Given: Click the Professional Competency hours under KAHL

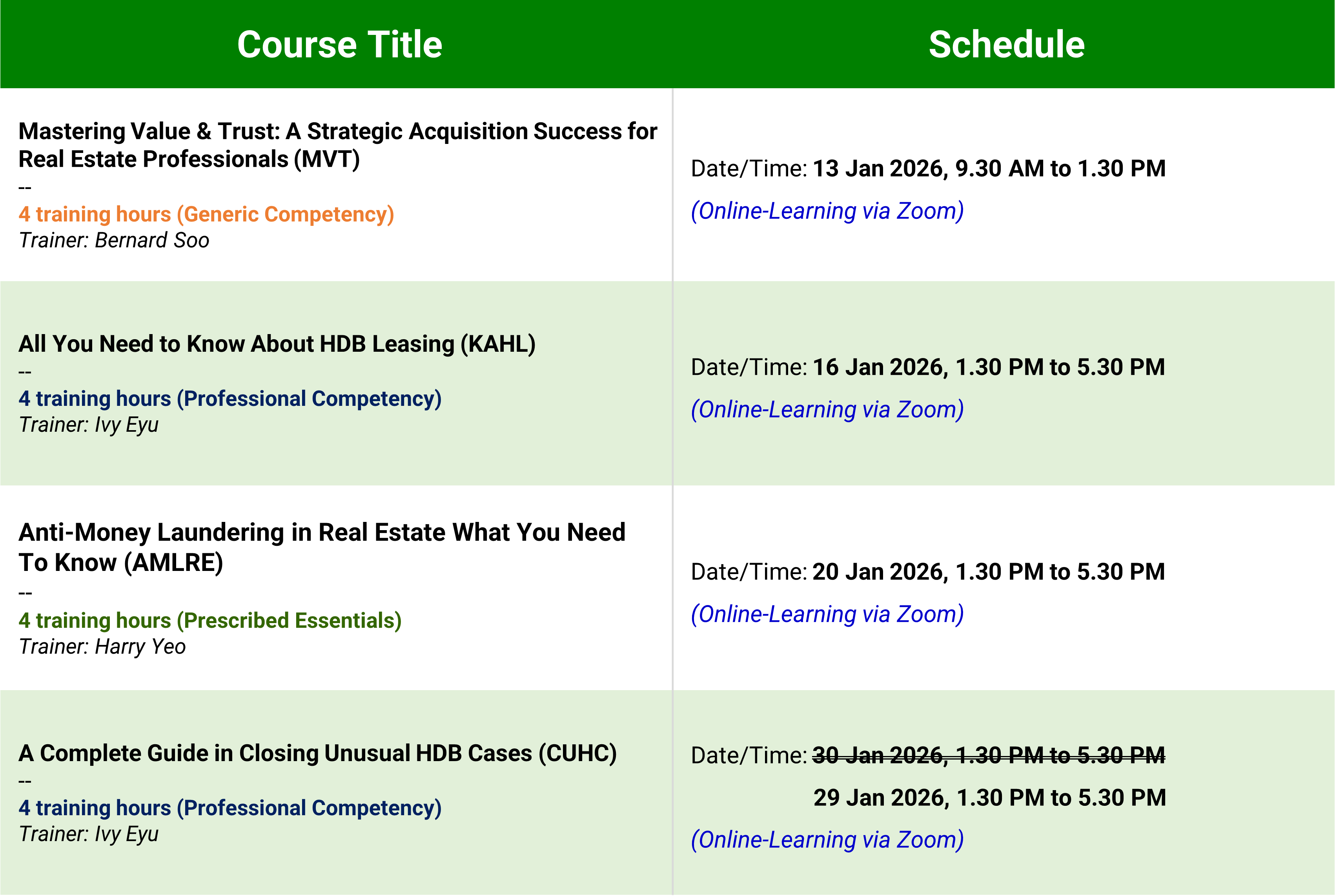Looking at the screenshot, I should pos(230,399).
